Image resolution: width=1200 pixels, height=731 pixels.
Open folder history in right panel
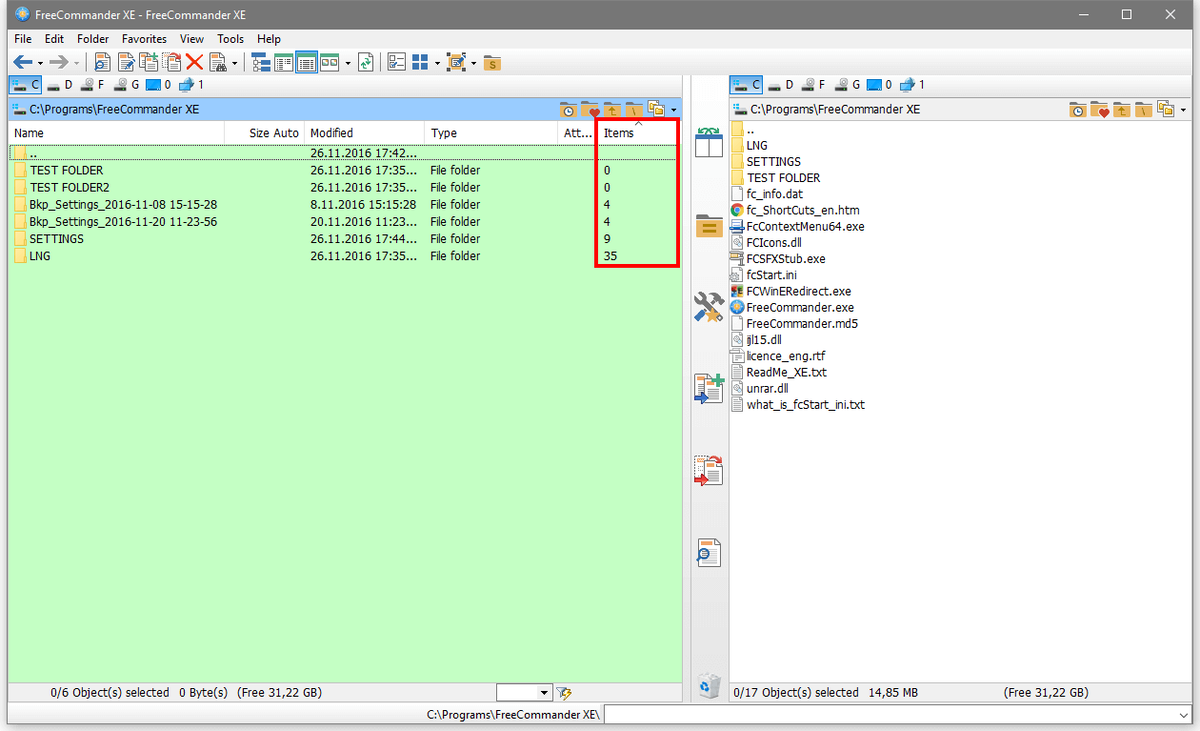1077,109
